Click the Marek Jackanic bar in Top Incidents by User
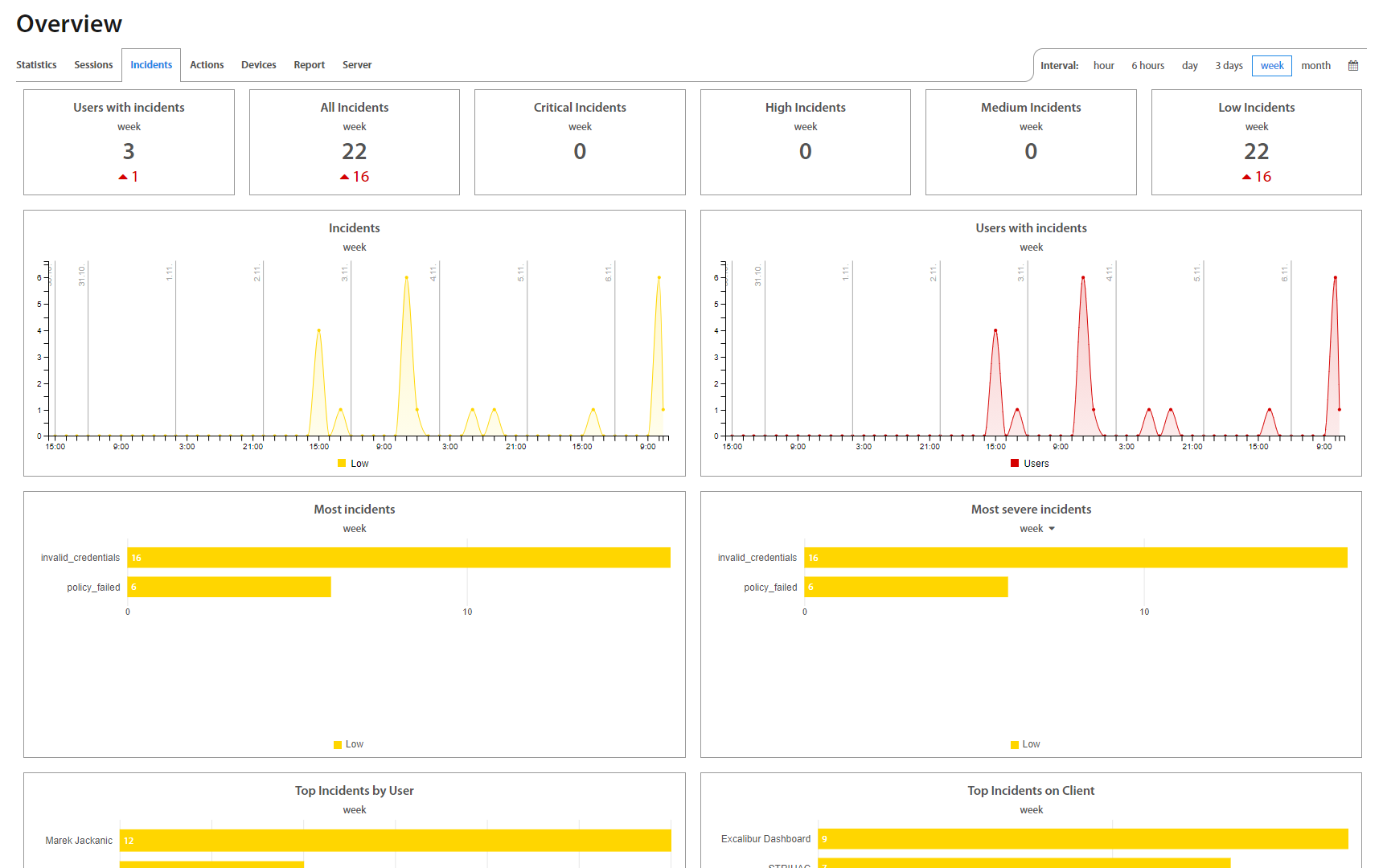Screen dimensions: 1383x868 [395, 841]
